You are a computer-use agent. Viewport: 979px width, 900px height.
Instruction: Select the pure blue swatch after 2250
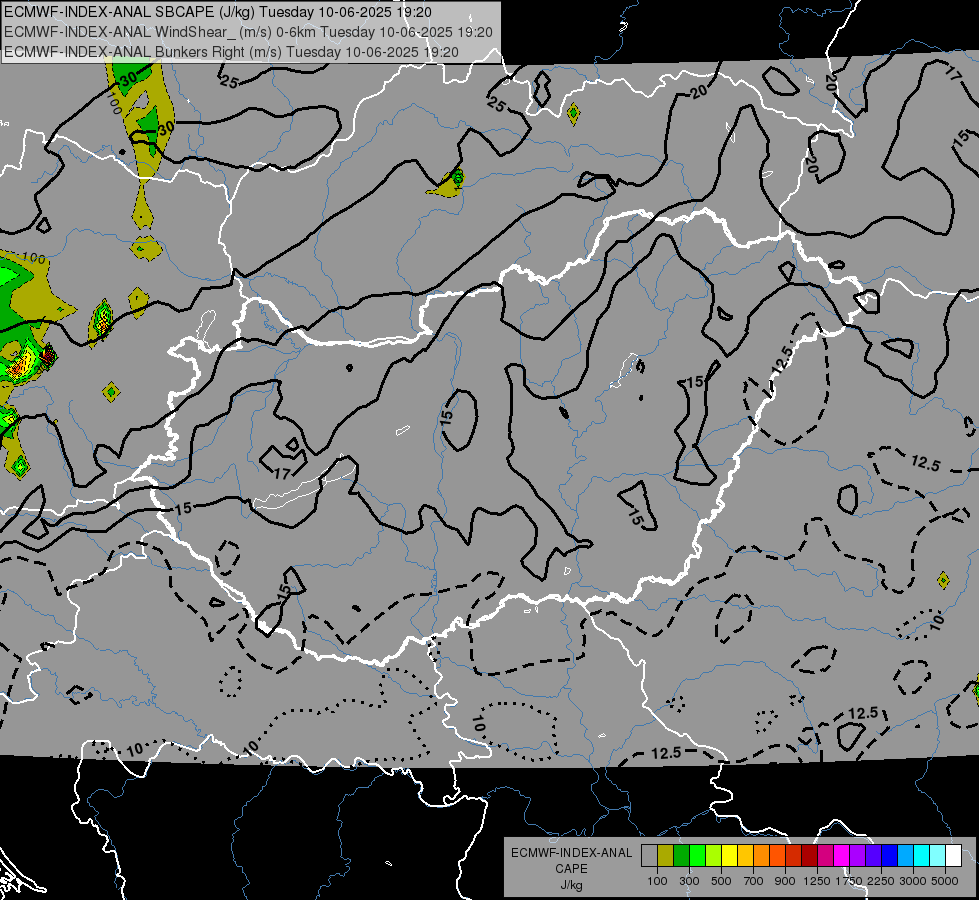[x=890, y=856]
